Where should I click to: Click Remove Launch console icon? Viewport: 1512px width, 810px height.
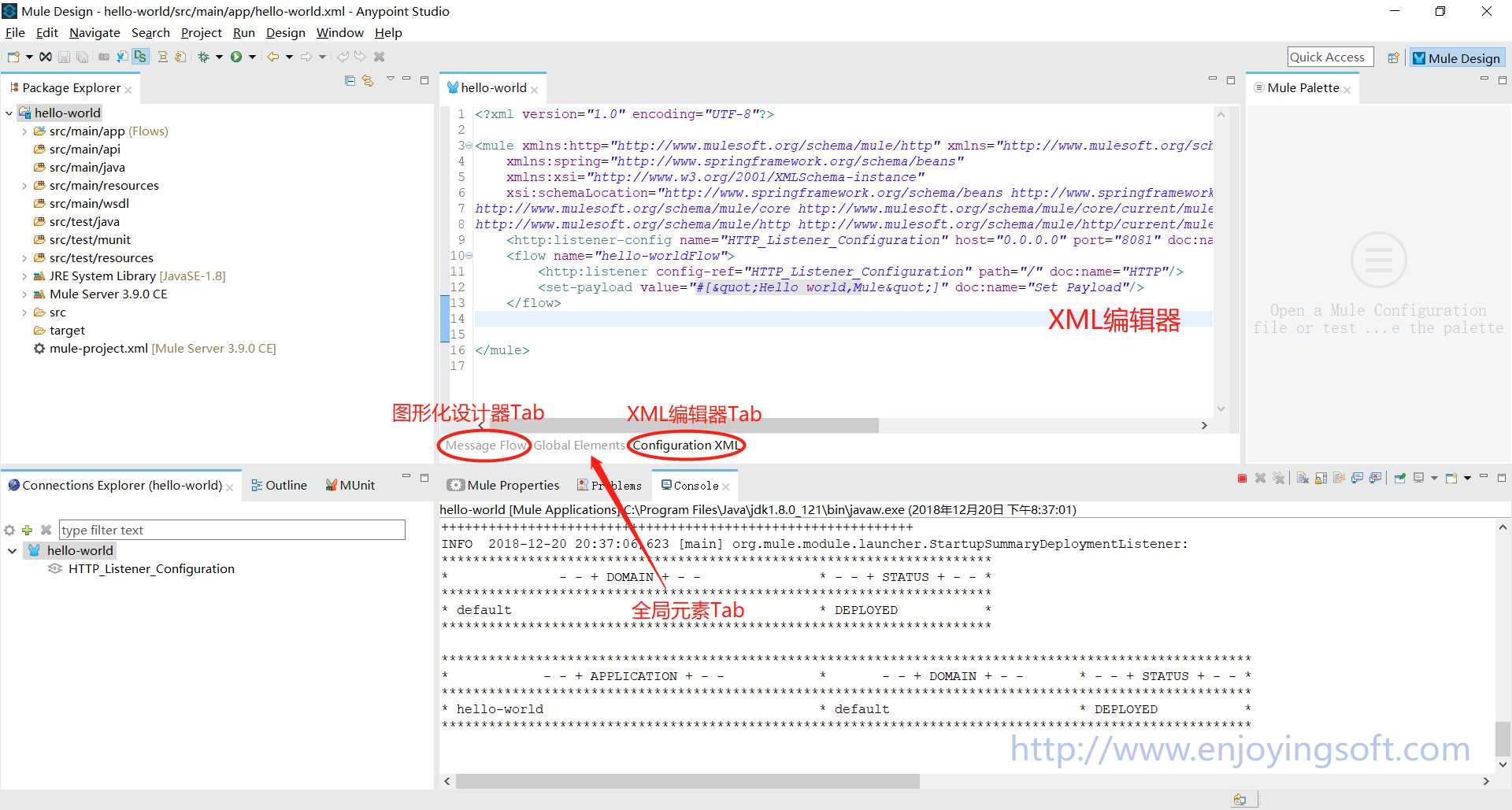pyautogui.click(x=1260, y=478)
